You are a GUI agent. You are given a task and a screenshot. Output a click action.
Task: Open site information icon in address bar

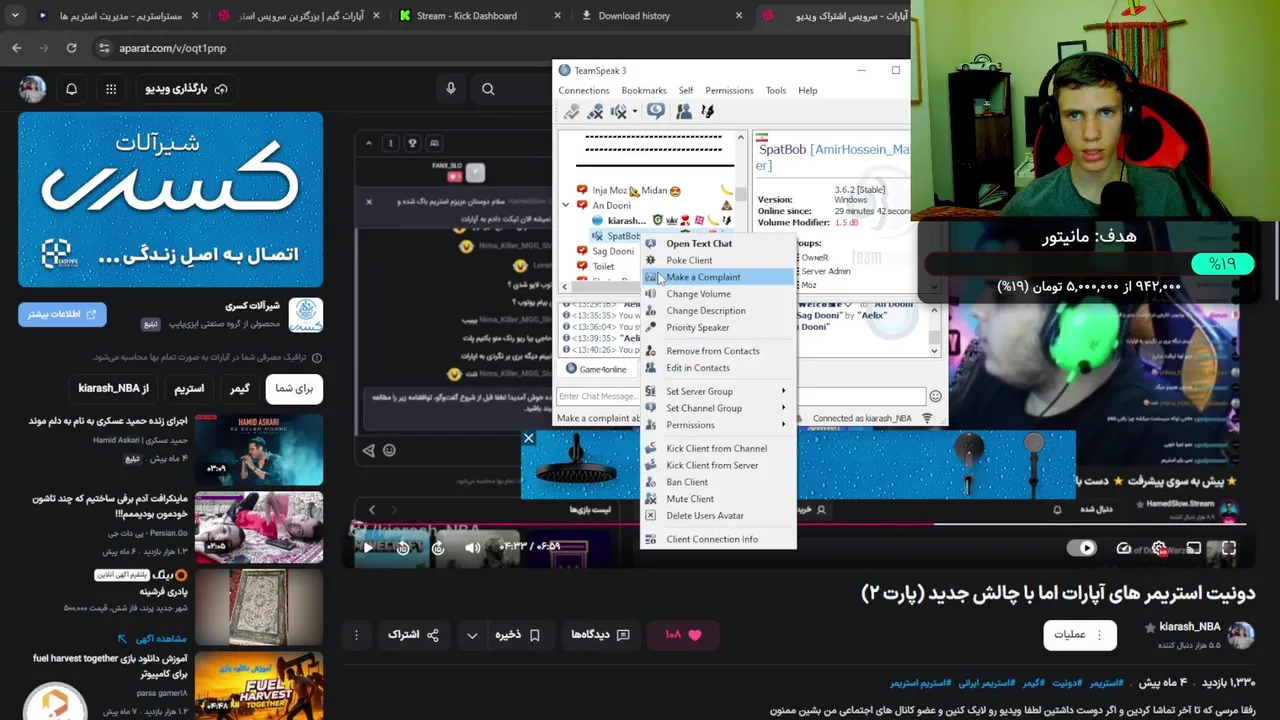(x=104, y=48)
